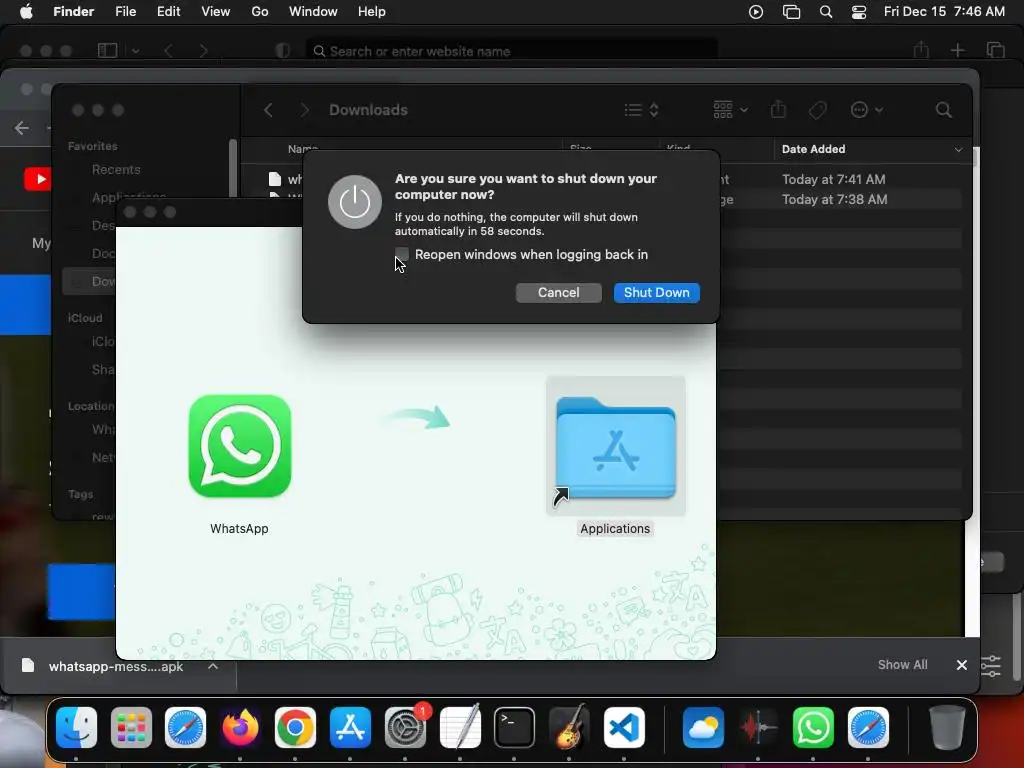
Task: Click the Applications folder shortcut
Action: click(x=615, y=448)
